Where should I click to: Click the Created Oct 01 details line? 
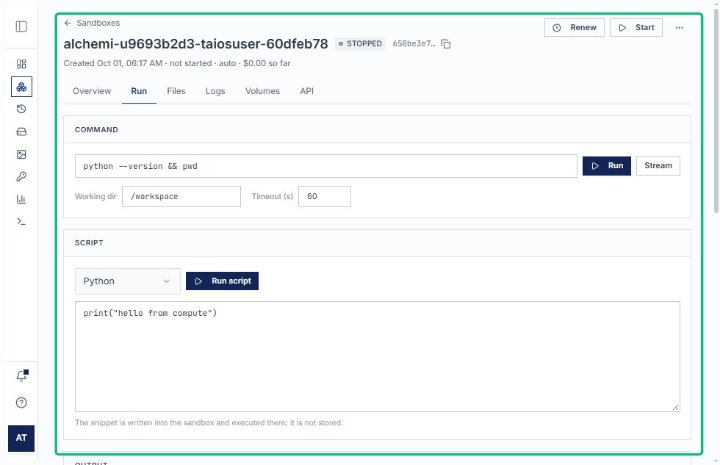coord(177,63)
